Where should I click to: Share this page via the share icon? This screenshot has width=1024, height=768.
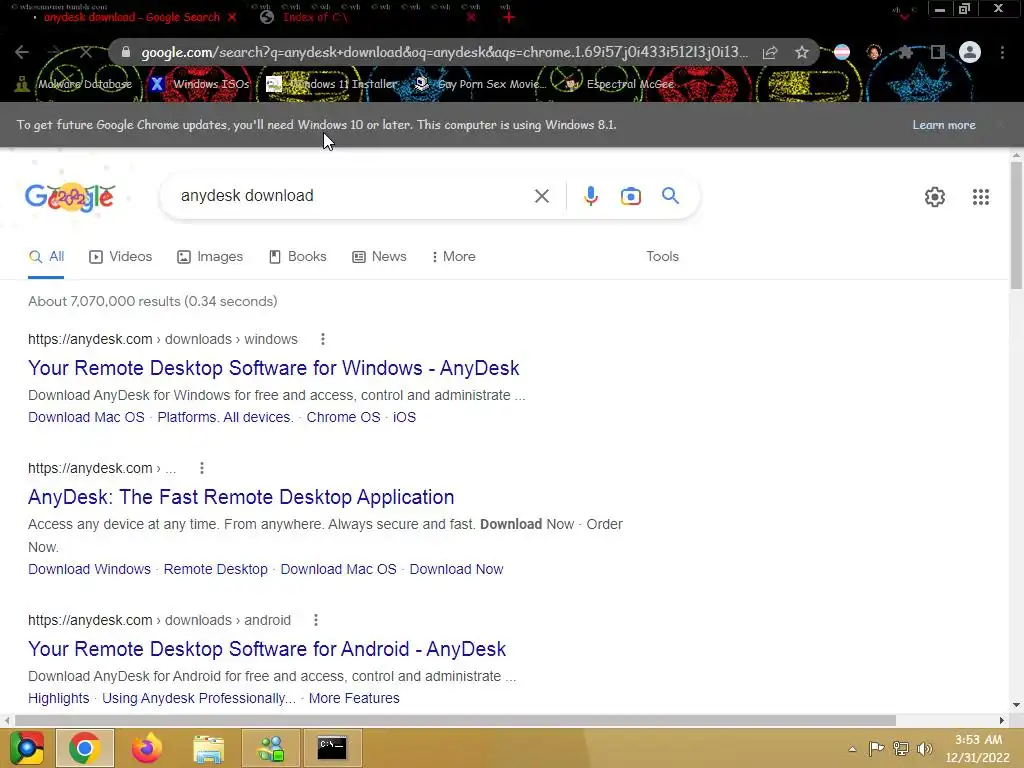point(770,52)
